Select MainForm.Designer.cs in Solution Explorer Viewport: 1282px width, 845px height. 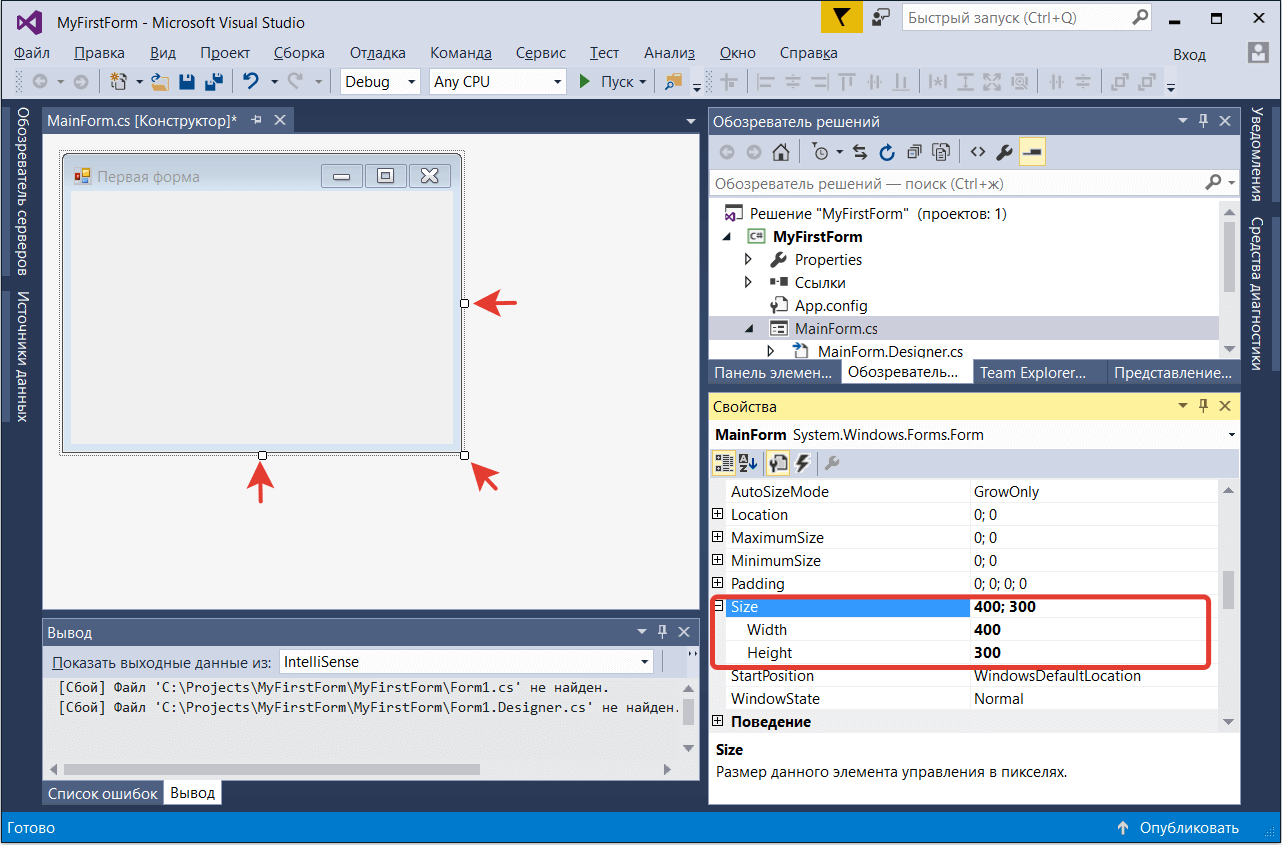[890, 351]
